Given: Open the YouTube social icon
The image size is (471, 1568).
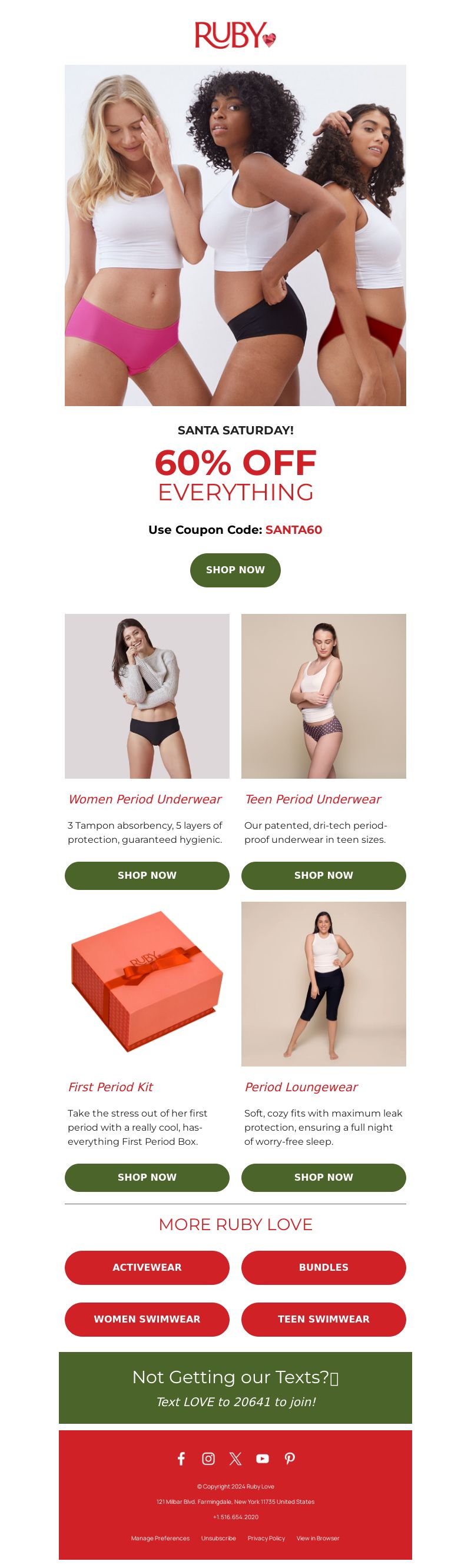Looking at the screenshot, I should click(x=262, y=1458).
